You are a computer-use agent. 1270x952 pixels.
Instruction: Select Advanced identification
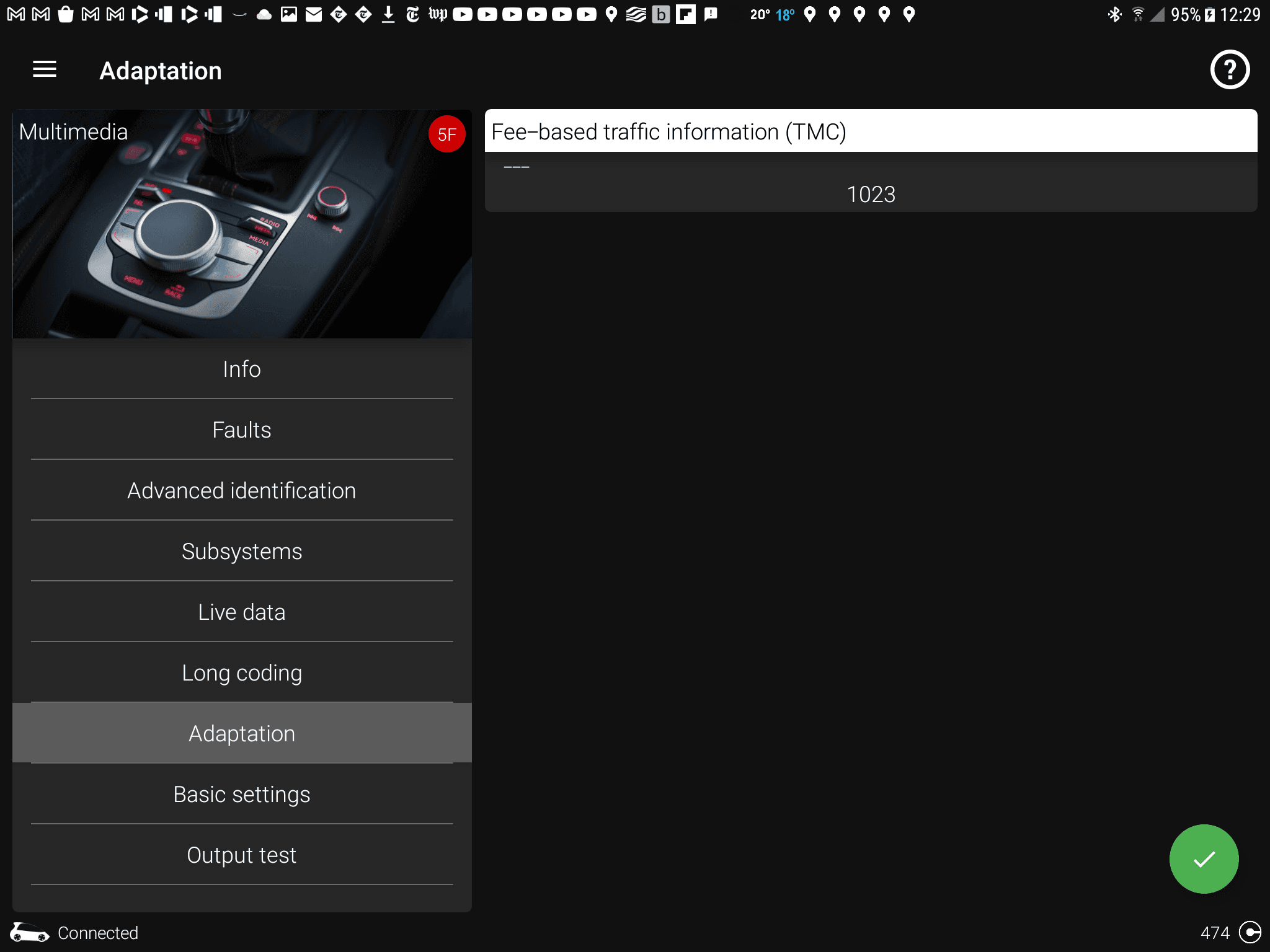[x=242, y=491]
